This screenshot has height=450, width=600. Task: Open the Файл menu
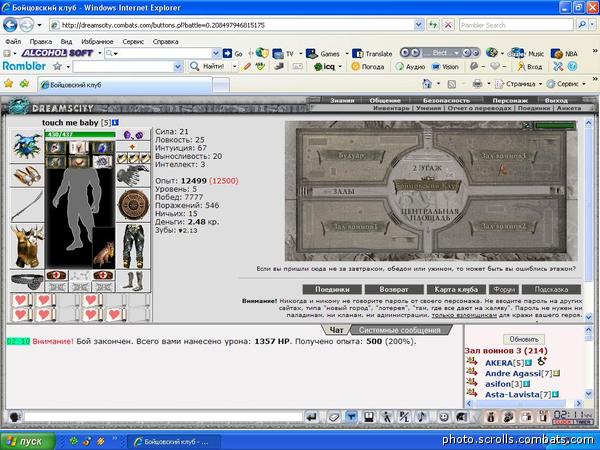click(x=13, y=41)
